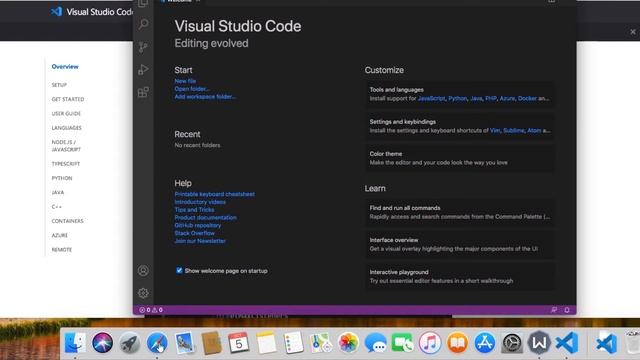Open Mail from the dock
Viewport: 640px width, 360px height.
[184, 342]
